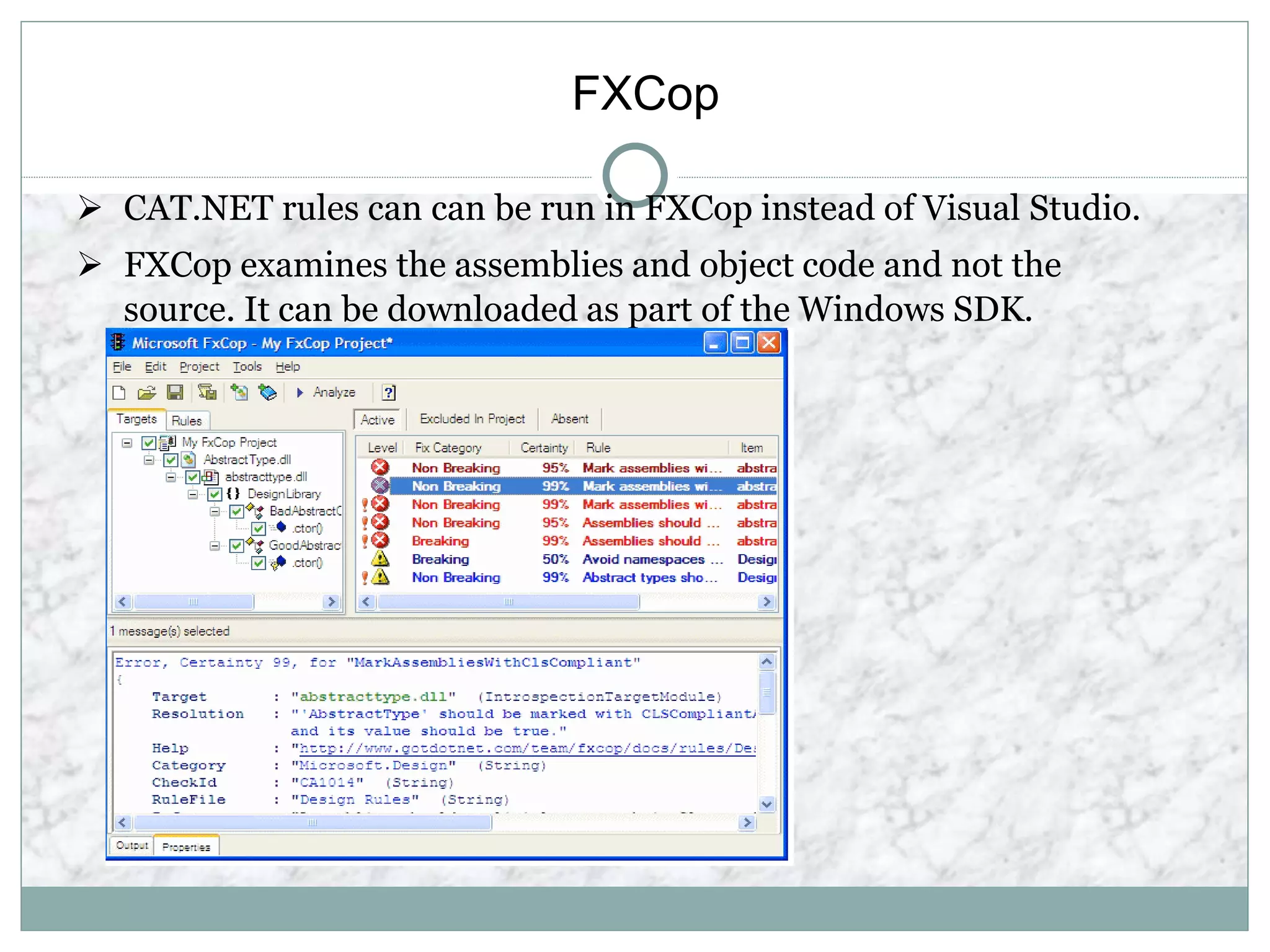Switch to the Rules tab
The height and width of the screenshot is (952, 1270).
(187, 421)
